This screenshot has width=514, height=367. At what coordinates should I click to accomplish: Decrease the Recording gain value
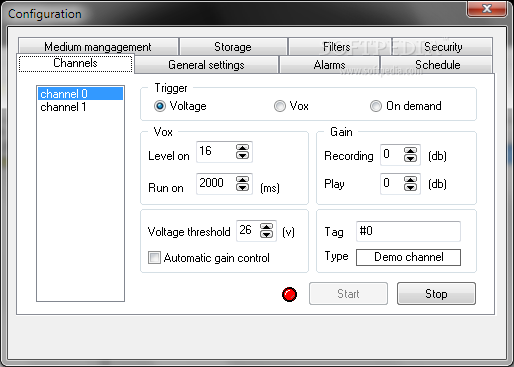410,158
